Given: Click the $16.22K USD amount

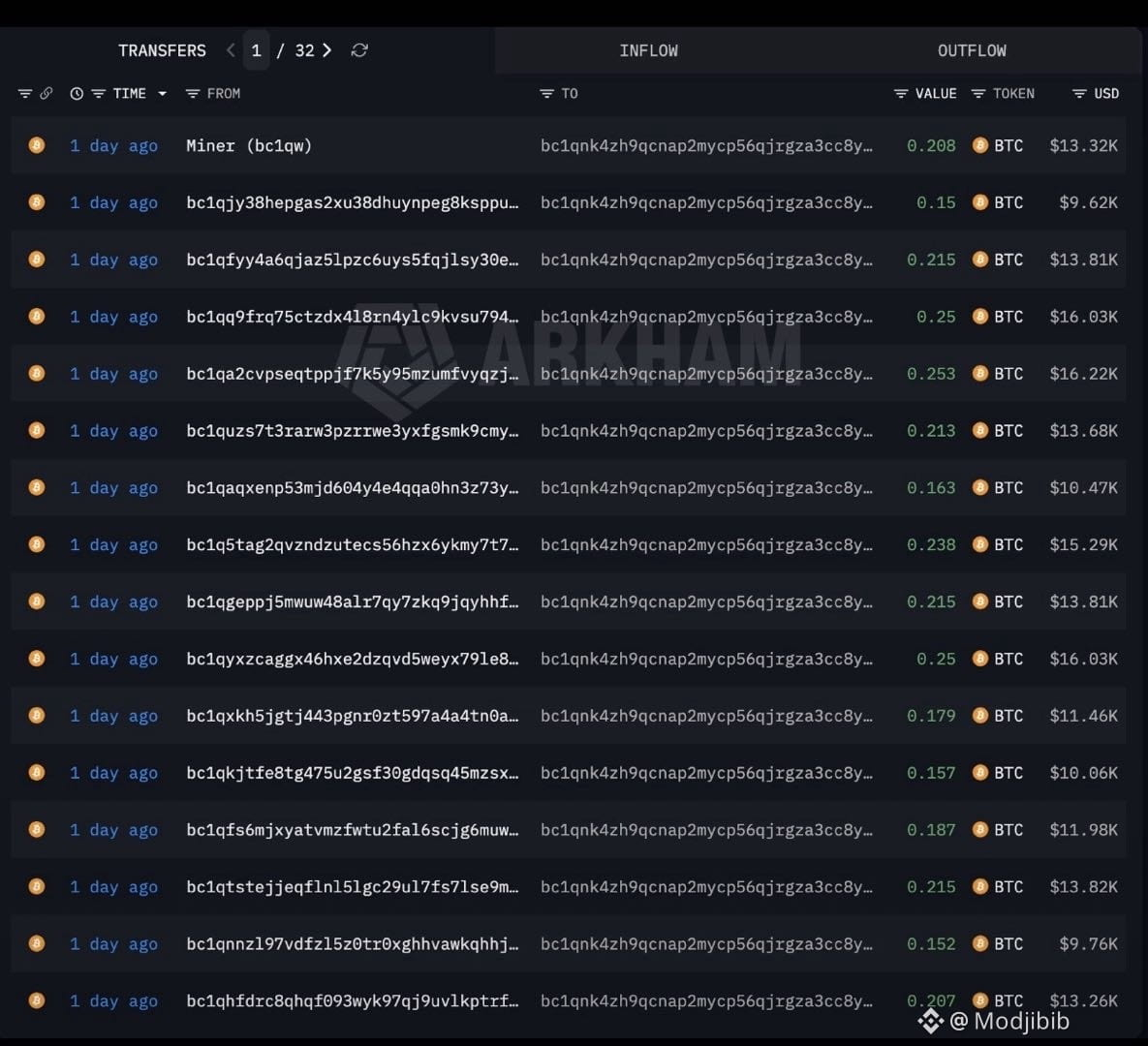Looking at the screenshot, I should 1083,374.
